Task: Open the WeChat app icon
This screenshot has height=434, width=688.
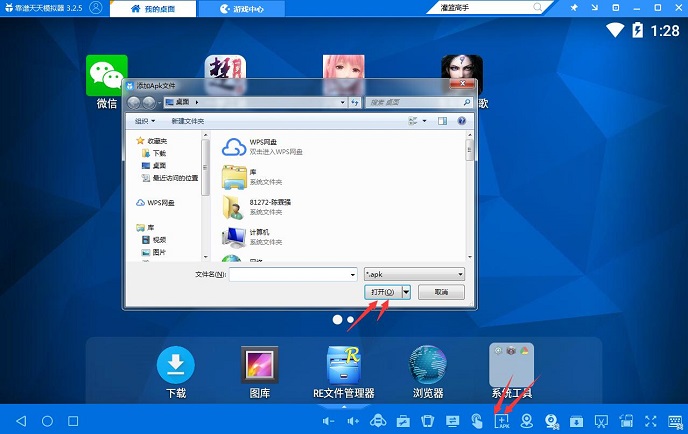Action: click(106, 74)
